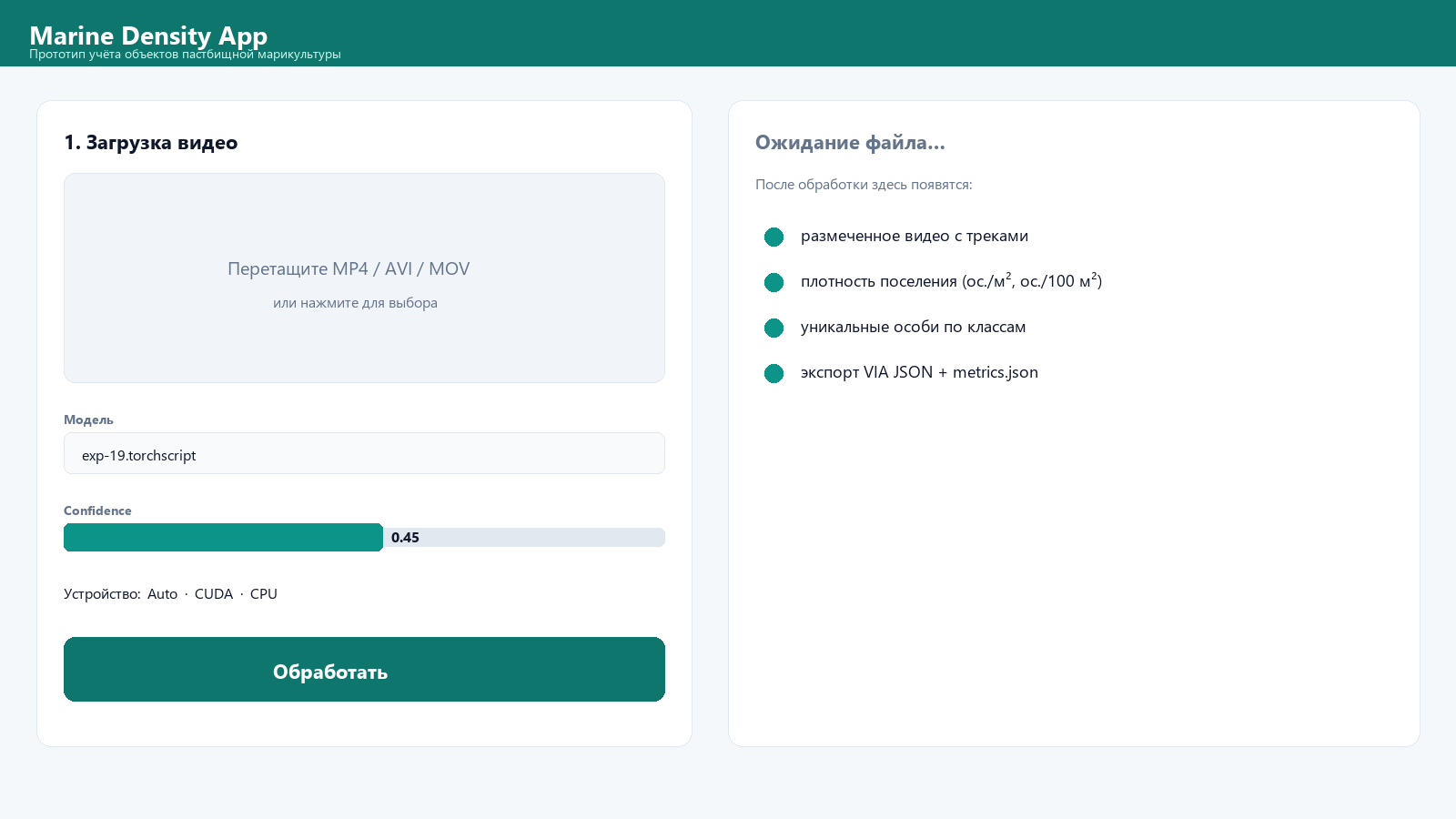Click bullet icon beside плотность поселения

click(x=774, y=282)
